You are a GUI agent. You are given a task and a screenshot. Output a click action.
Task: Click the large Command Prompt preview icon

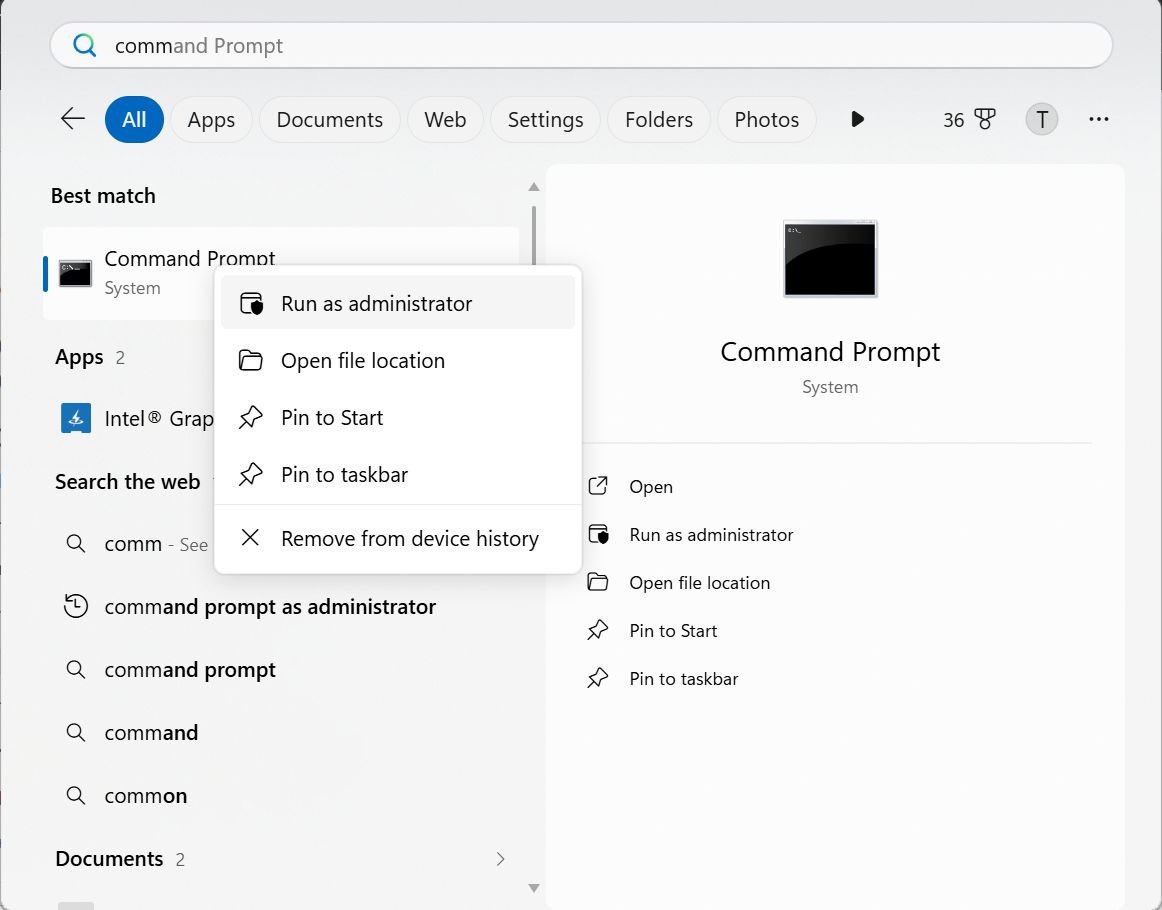(830, 259)
